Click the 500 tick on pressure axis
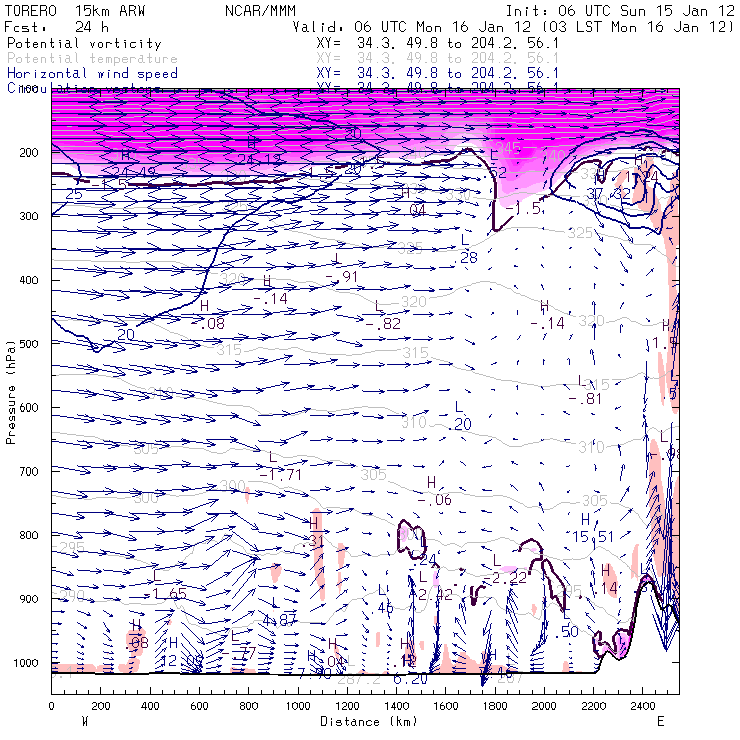The height and width of the screenshot is (740, 740). pyautogui.click(x=29, y=344)
